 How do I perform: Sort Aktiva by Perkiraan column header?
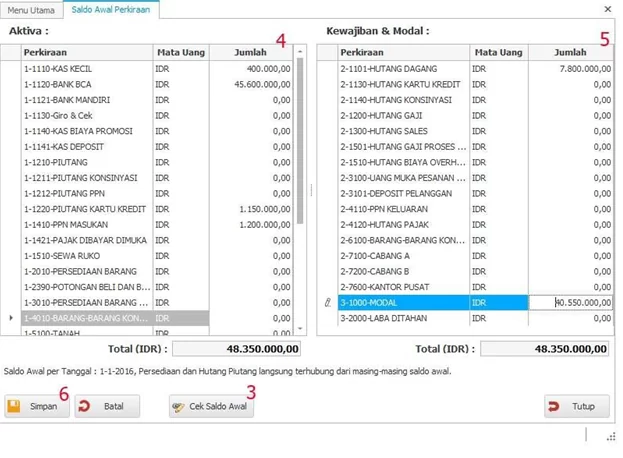point(85,51)
